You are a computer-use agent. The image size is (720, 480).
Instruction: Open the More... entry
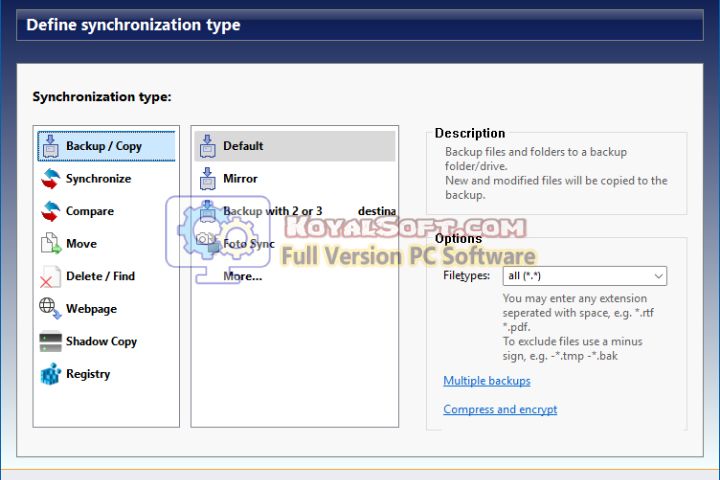243,277
